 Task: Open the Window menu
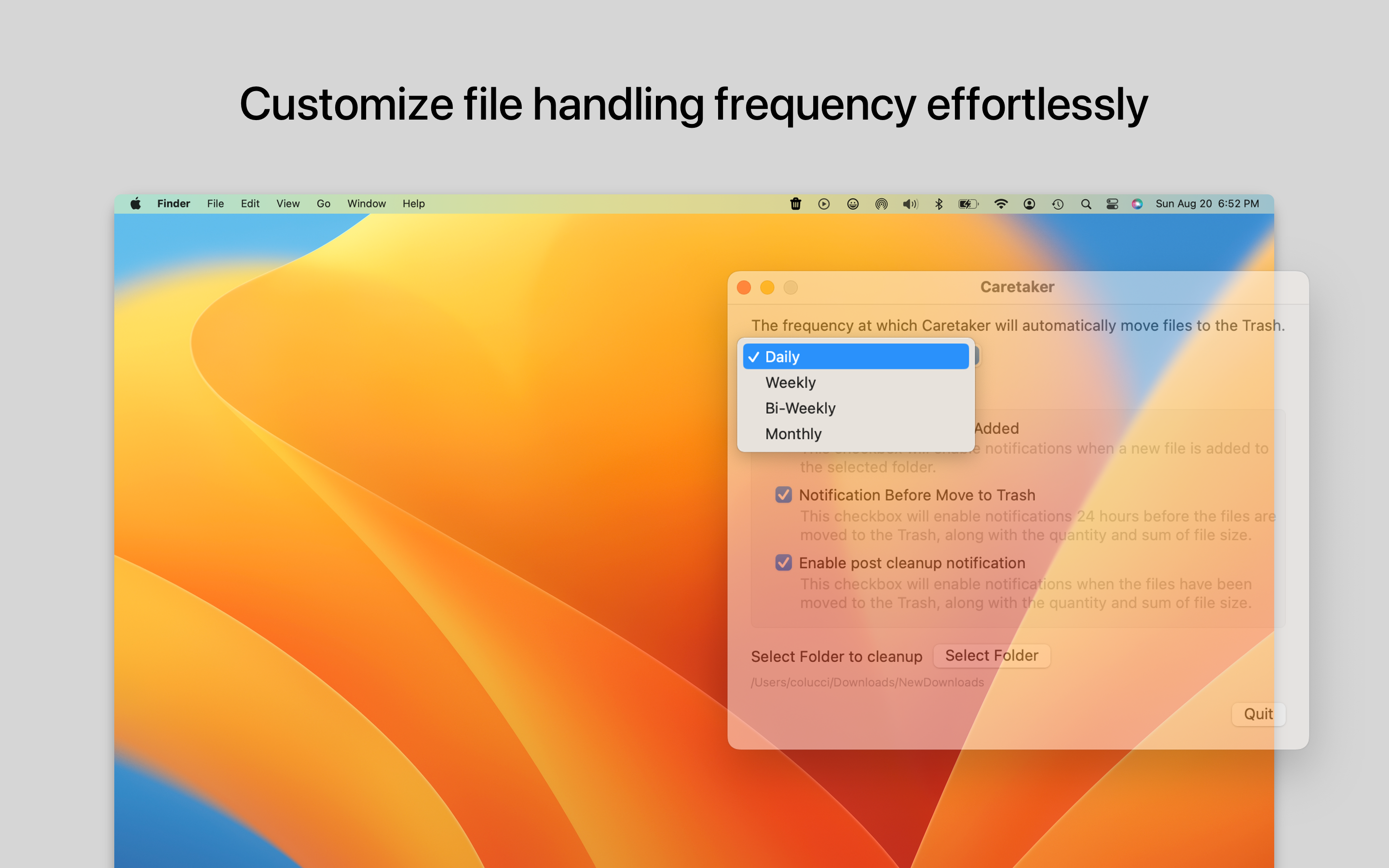pyautogui.click(x=366, y=204)
